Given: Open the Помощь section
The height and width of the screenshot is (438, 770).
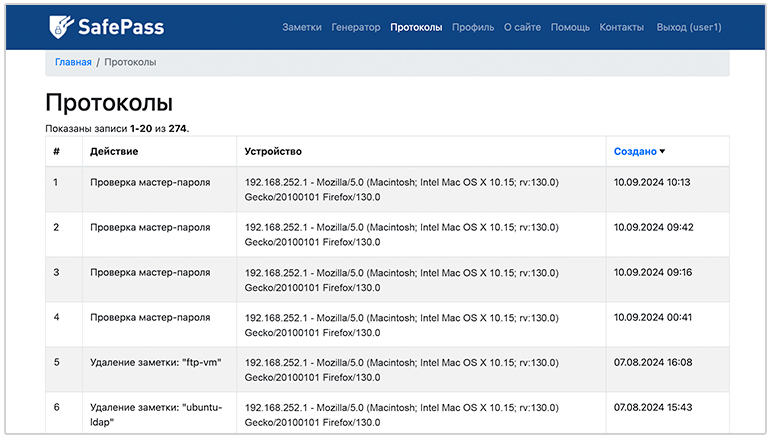Looking at the screenshot, I should coord(570,27).
